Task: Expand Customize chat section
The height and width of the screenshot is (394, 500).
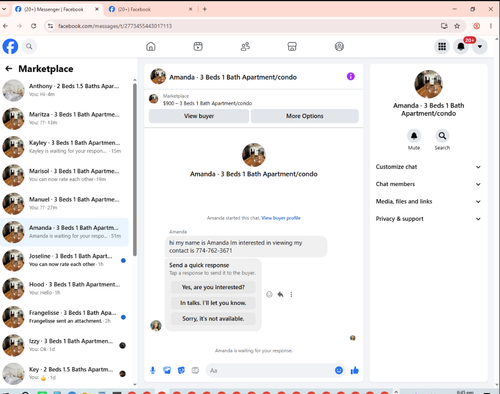Action: coord(428,167)
